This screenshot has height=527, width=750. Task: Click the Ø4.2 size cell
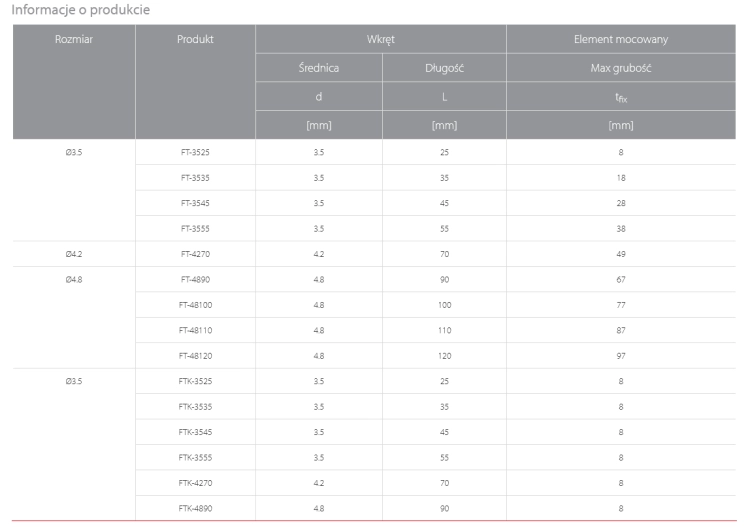[x=74, y=254]
